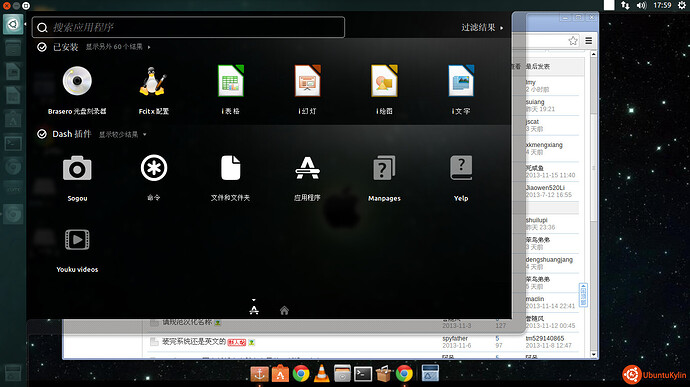Click the Ubuntu Dash launcher button
This screenshot has width=690, height=387.
(13, 24)
